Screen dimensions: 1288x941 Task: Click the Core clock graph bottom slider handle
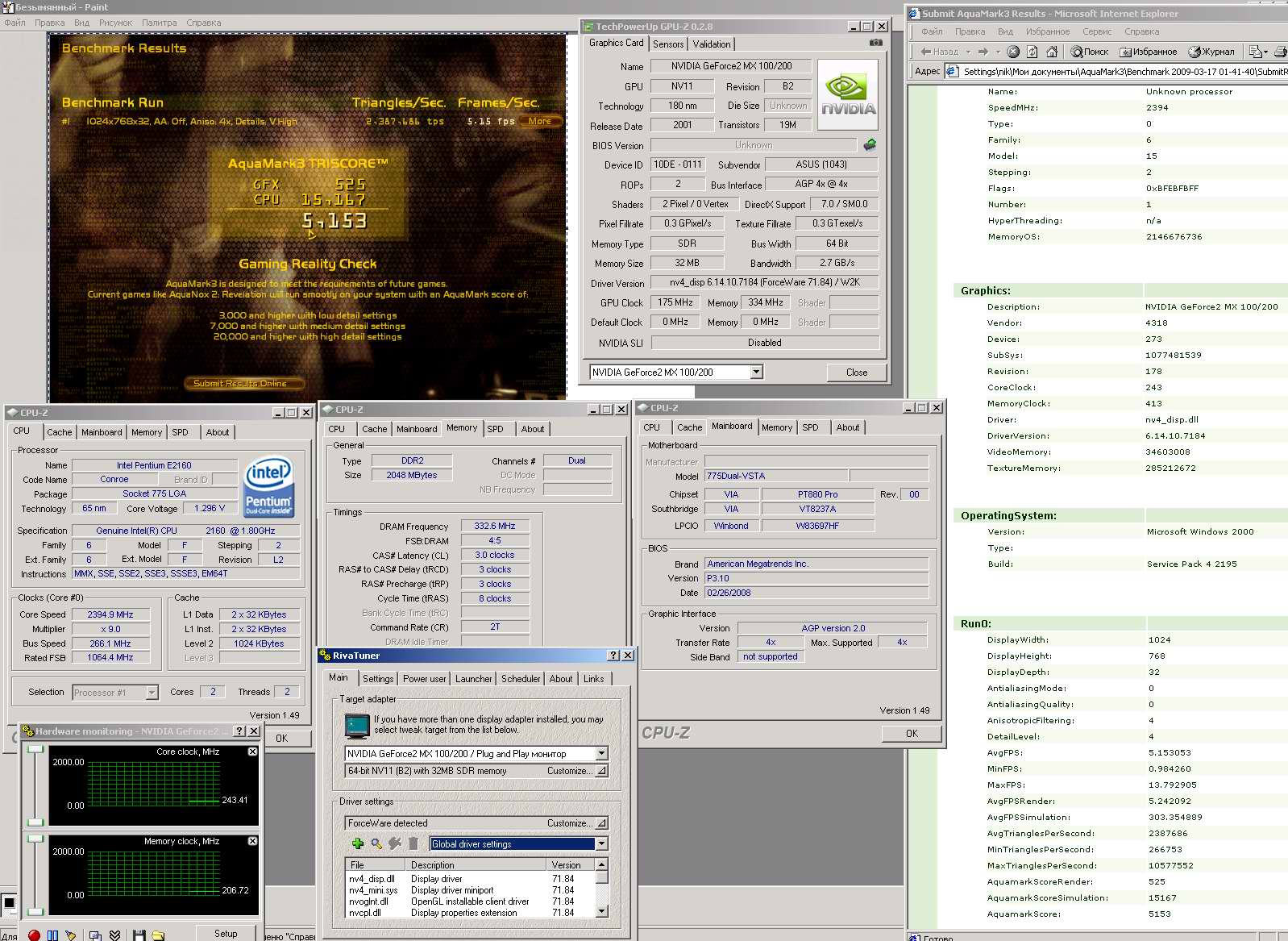pyautogui.click(x=35, y=822)
